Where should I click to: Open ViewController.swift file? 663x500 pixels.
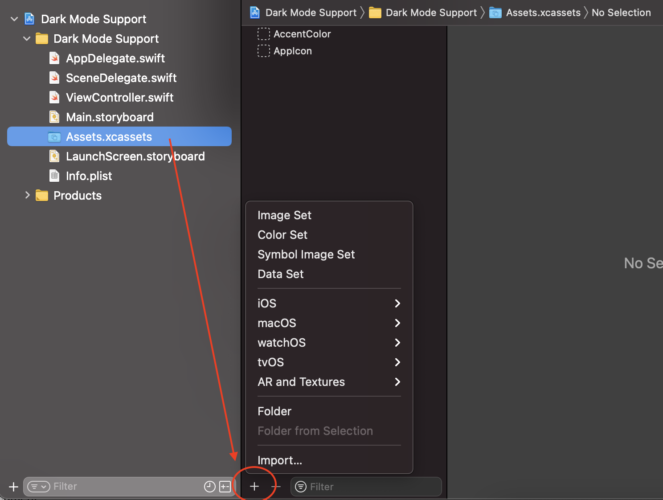[119, 98]
